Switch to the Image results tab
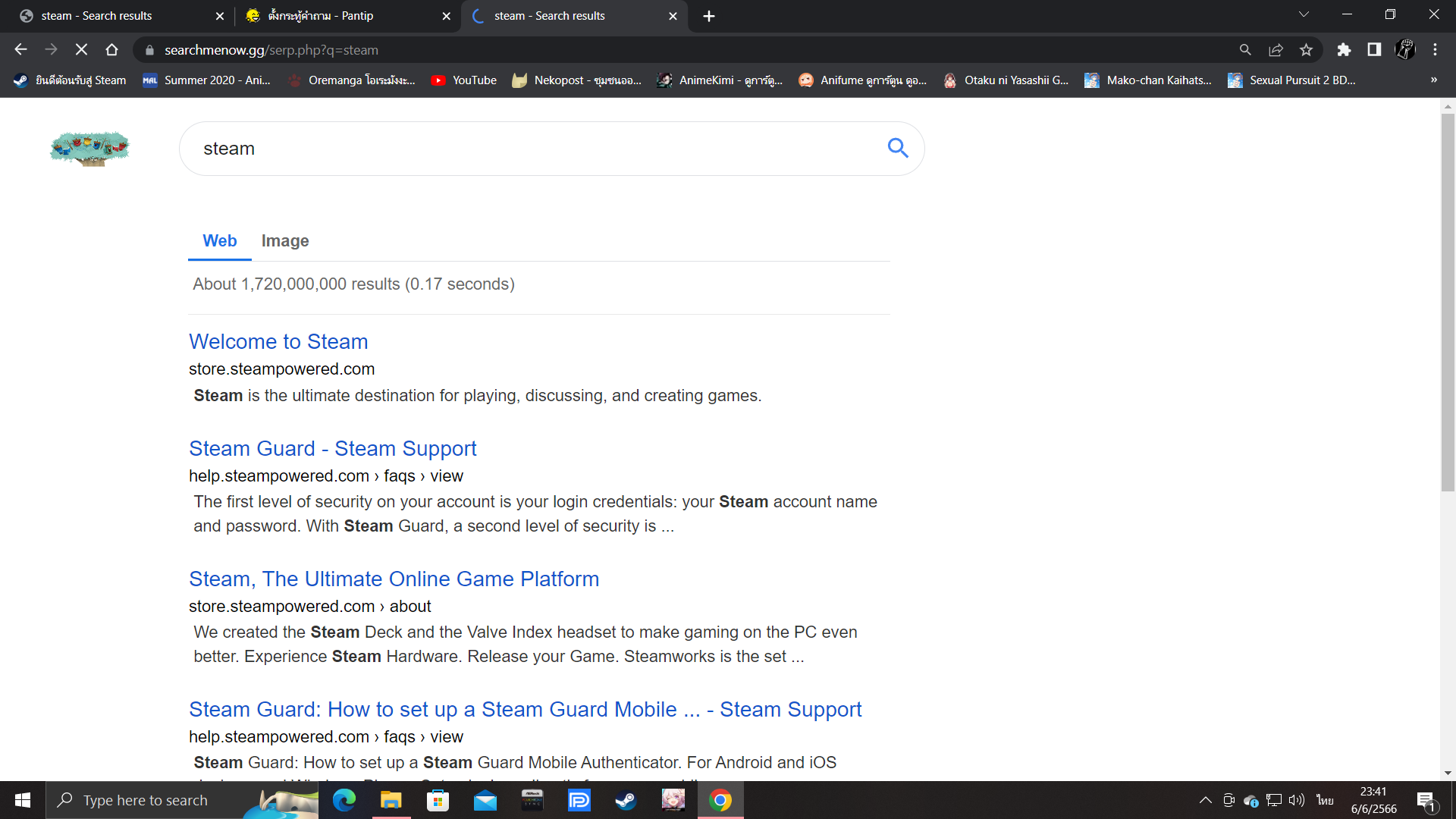Image resolution: width=1456 pixels, height=819 pixels. [285, 240]
